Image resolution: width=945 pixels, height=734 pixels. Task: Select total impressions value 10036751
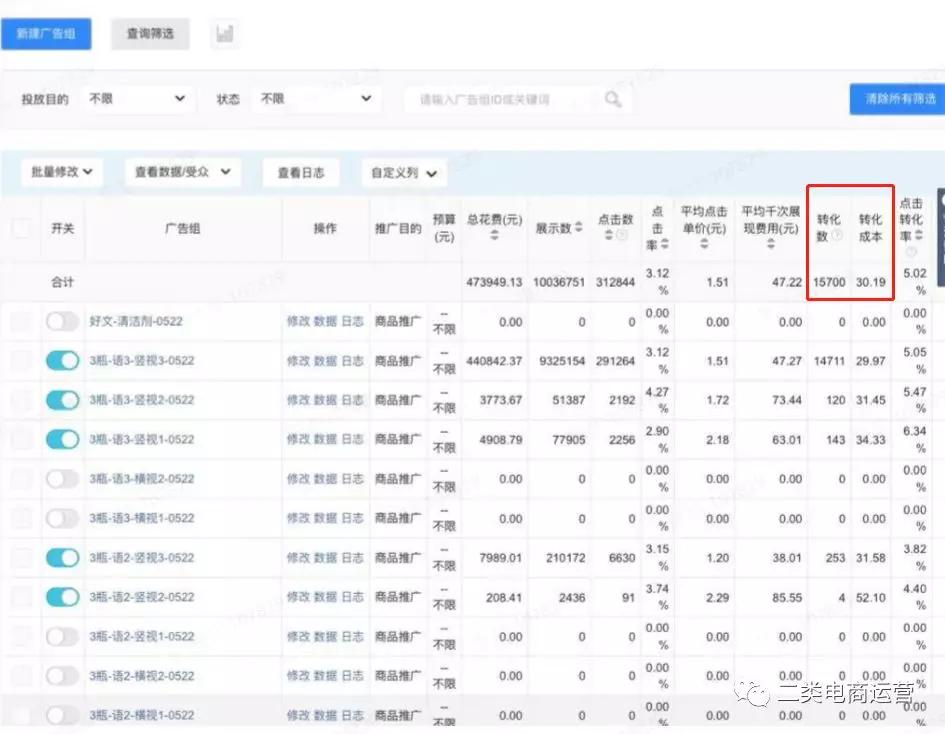point(559,282)
